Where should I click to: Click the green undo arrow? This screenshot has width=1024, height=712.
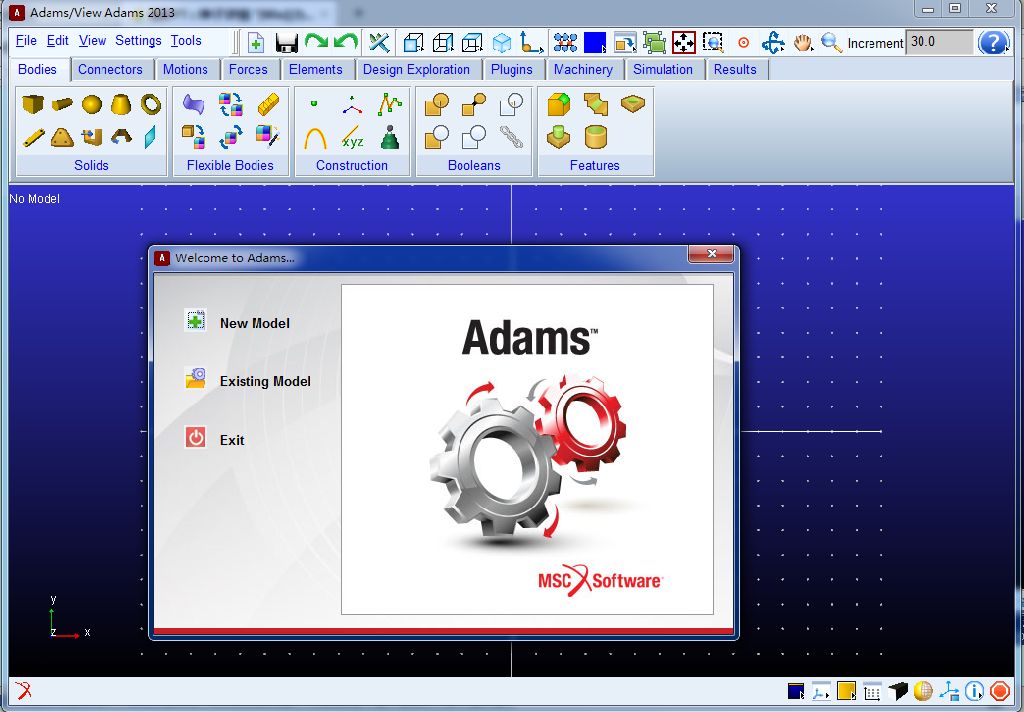[x=345, y=42]
